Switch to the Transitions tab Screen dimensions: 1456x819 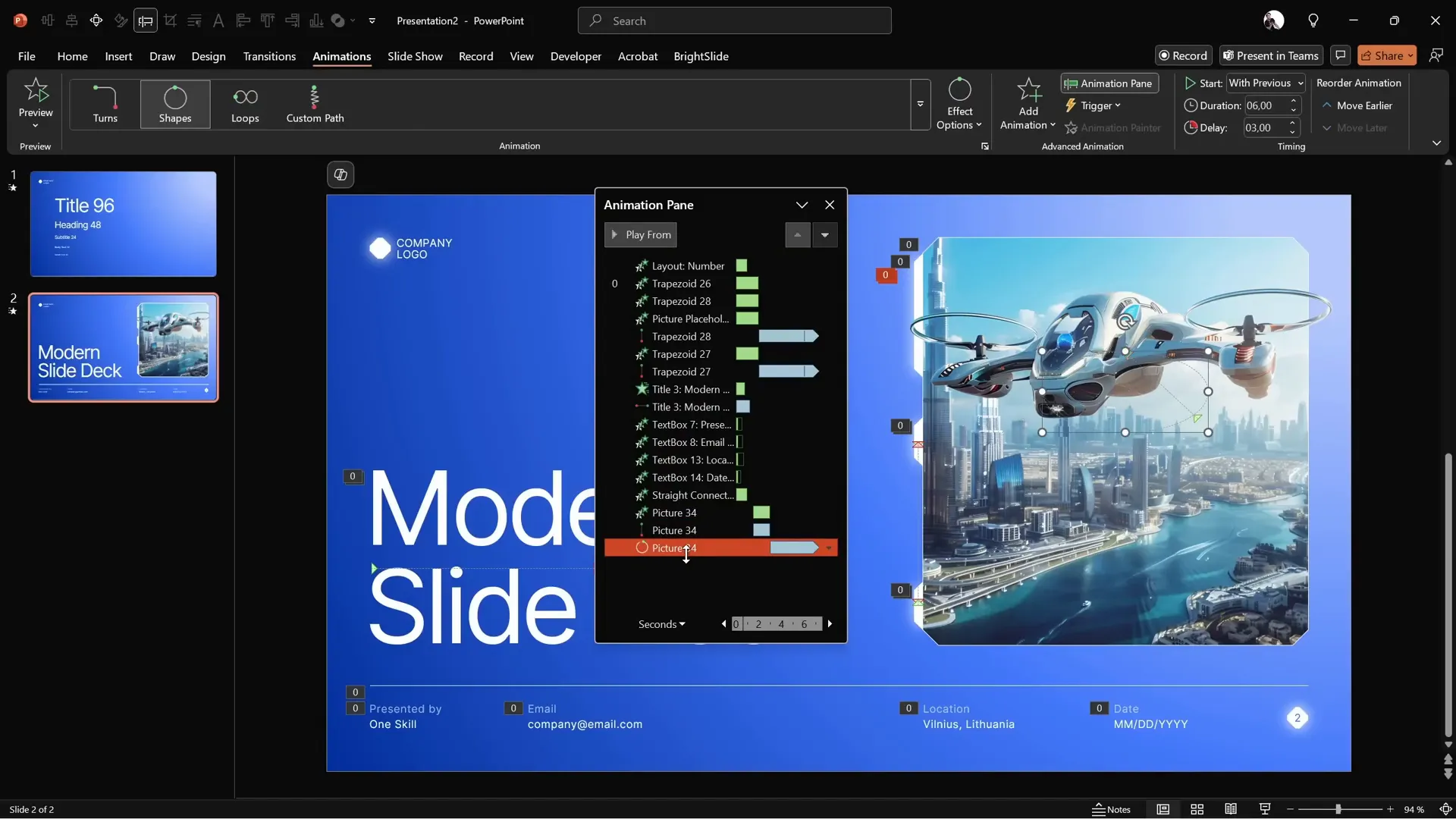click(269, 56)
